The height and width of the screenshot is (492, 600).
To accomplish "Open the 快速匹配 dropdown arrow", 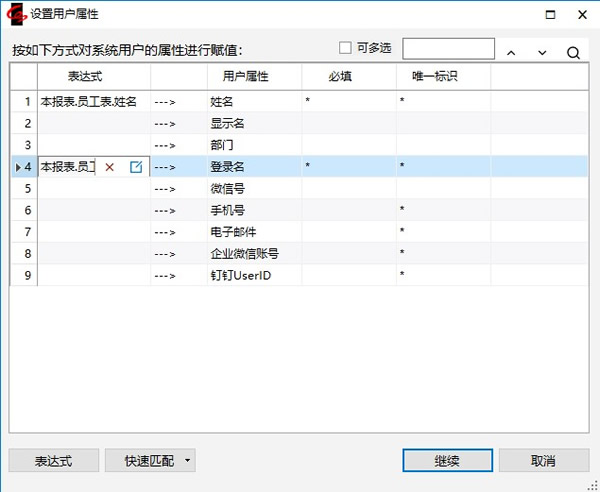I will point(189,461).
